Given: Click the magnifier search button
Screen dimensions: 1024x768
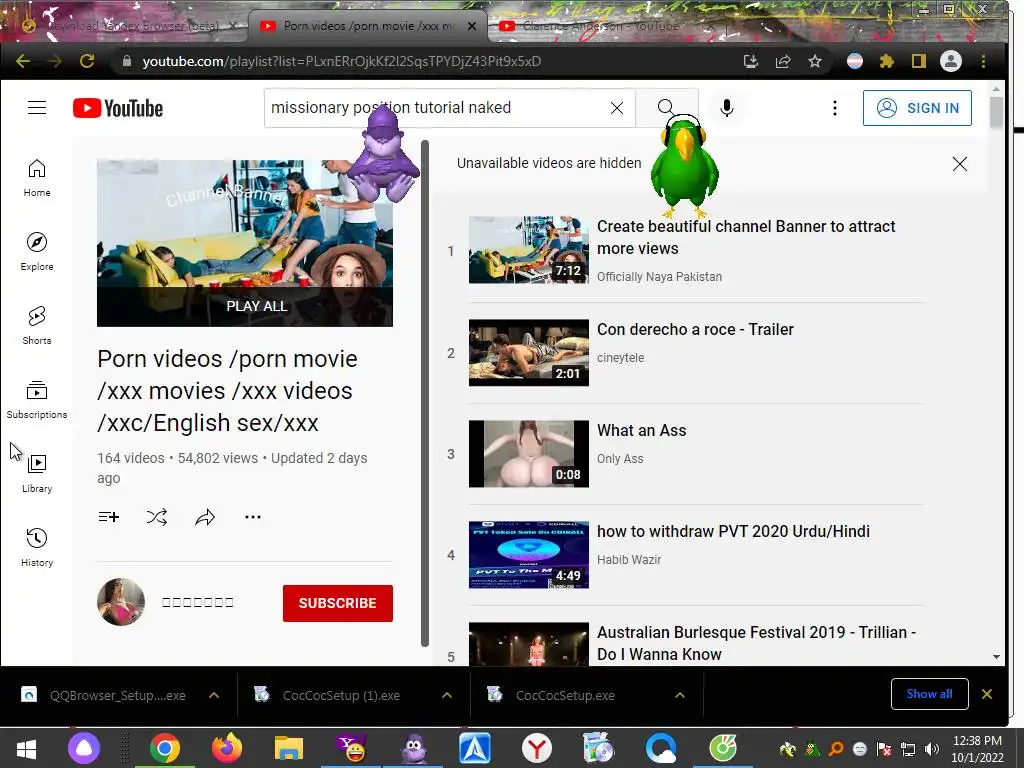Looking at the screenshot, I should [x=666, y=108].
